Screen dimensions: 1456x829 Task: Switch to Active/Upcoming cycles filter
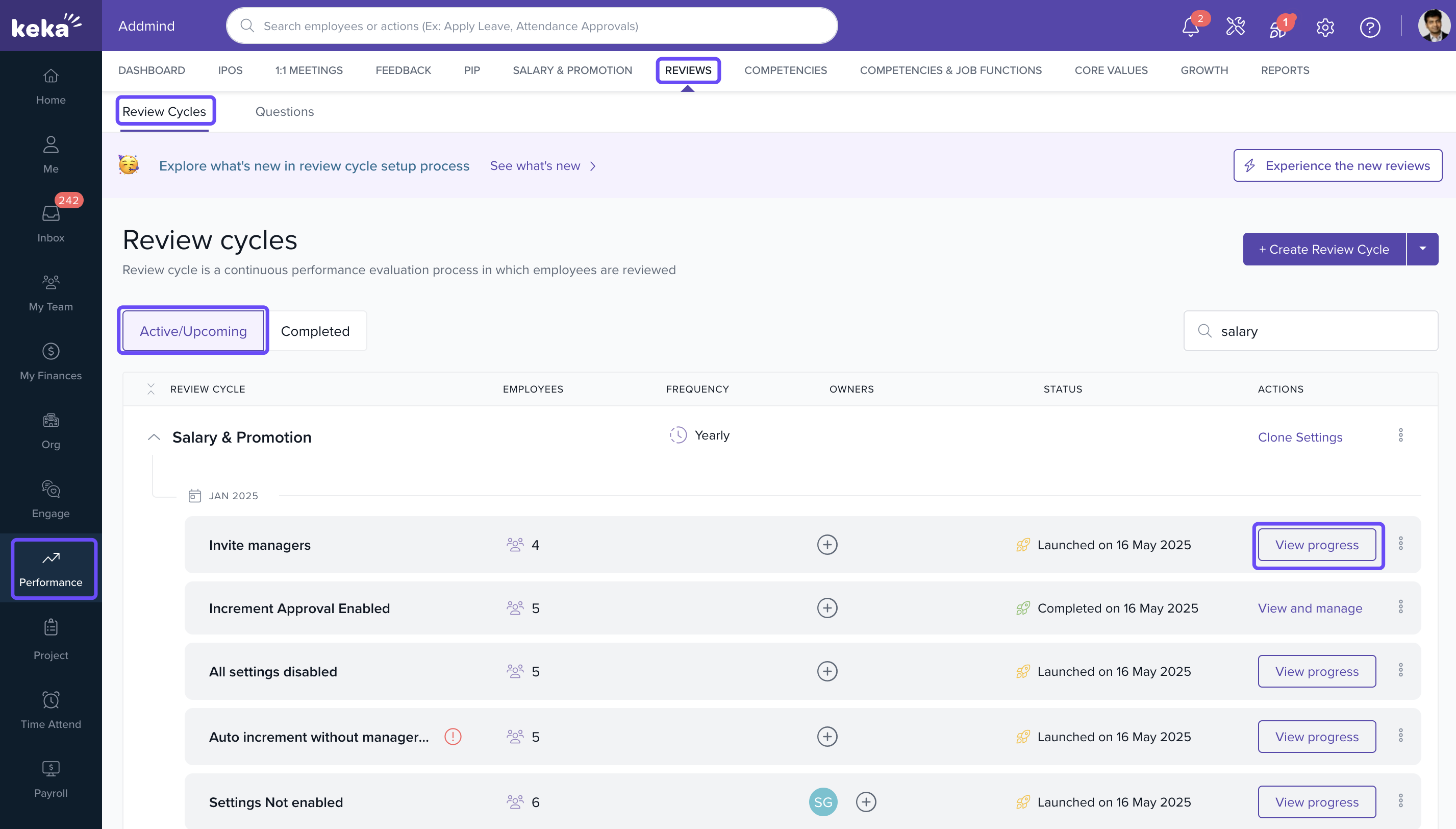point(193,331)
